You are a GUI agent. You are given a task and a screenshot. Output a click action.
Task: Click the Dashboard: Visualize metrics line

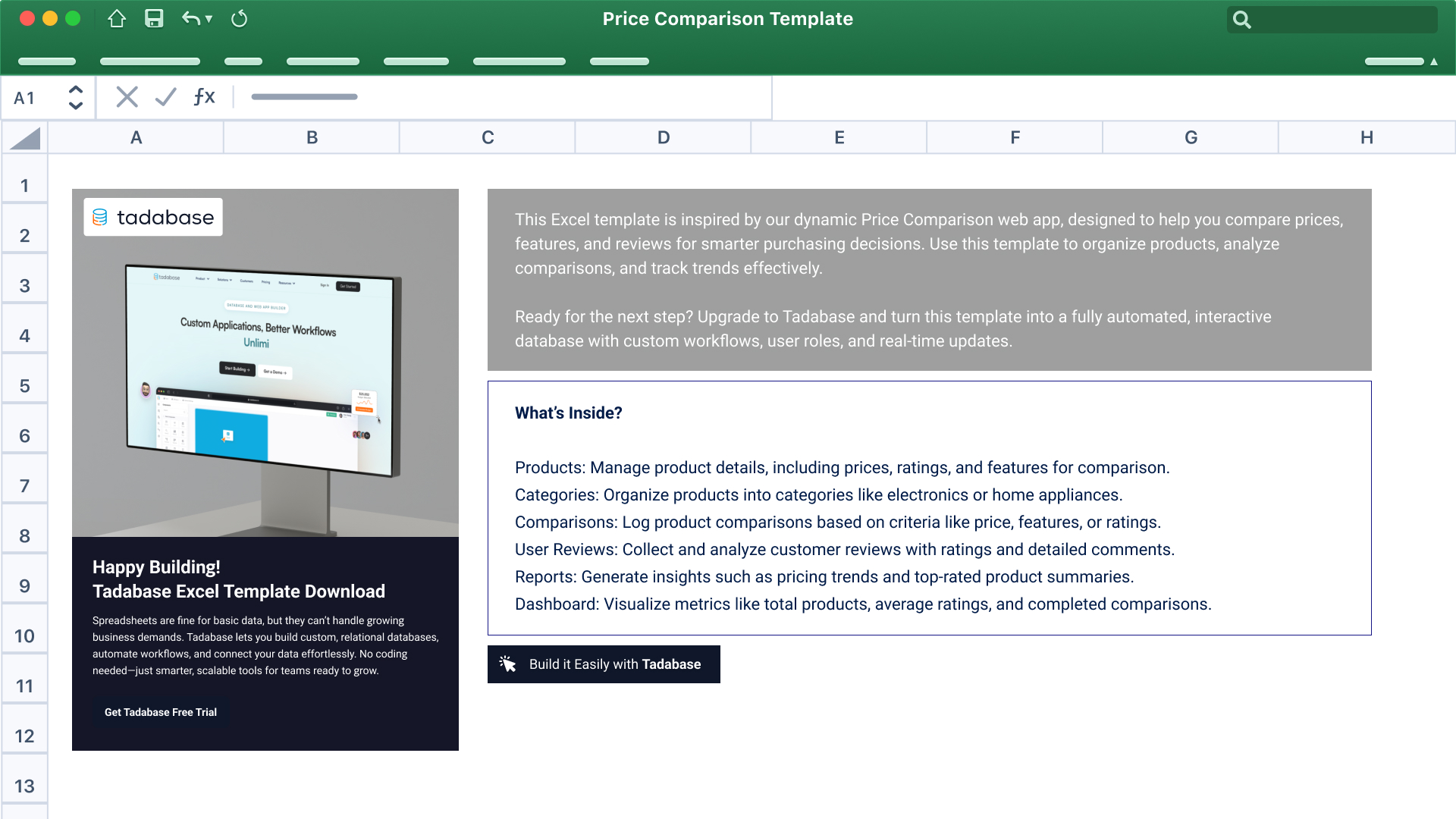(x=863, y=604)
